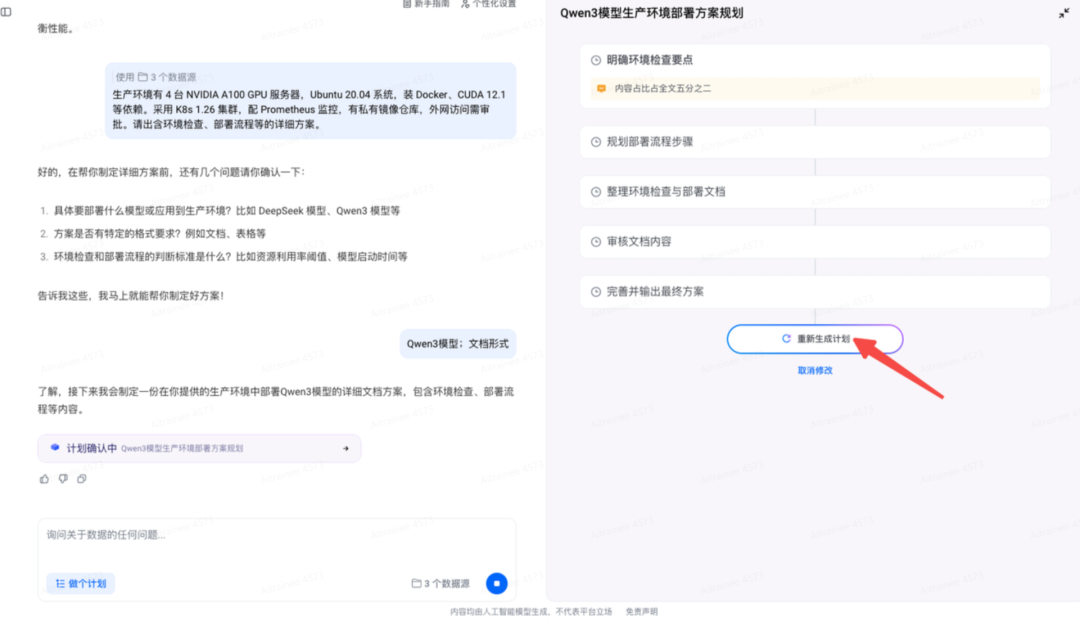Click the Qwen3模型生产环境部署方案规划 panel title
The width and height of the screenshot is (1080, 621).
[651, 13]
